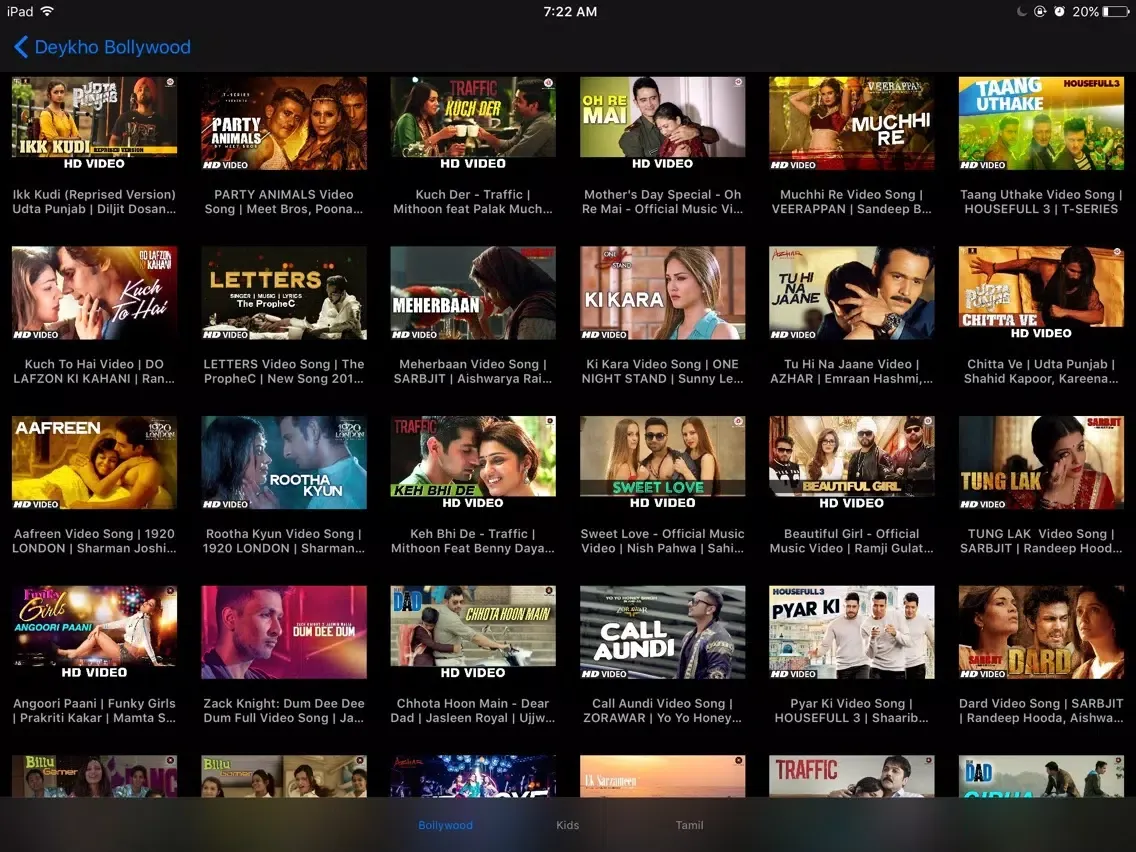
Task: Switch to the Bollywood tab
Action: coord(445,824)
